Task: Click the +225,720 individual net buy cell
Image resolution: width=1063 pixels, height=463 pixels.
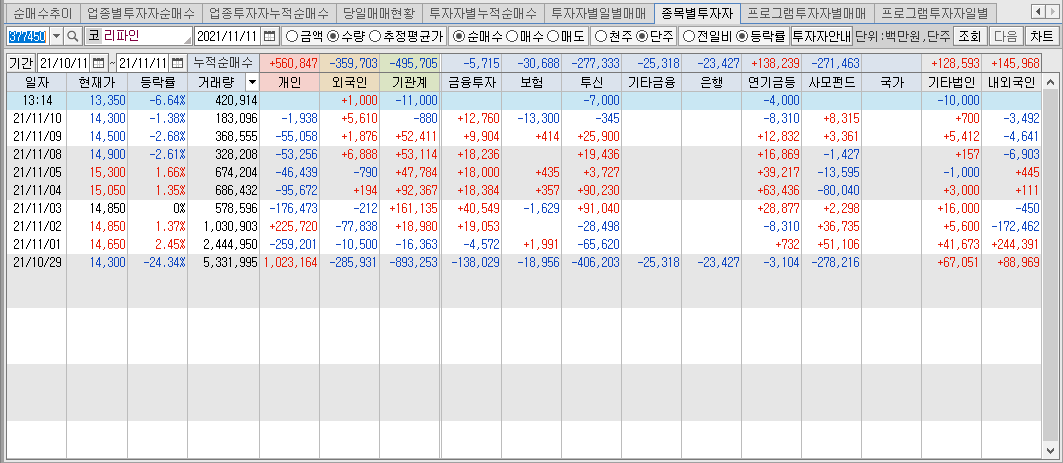Action: coord(289,226)
